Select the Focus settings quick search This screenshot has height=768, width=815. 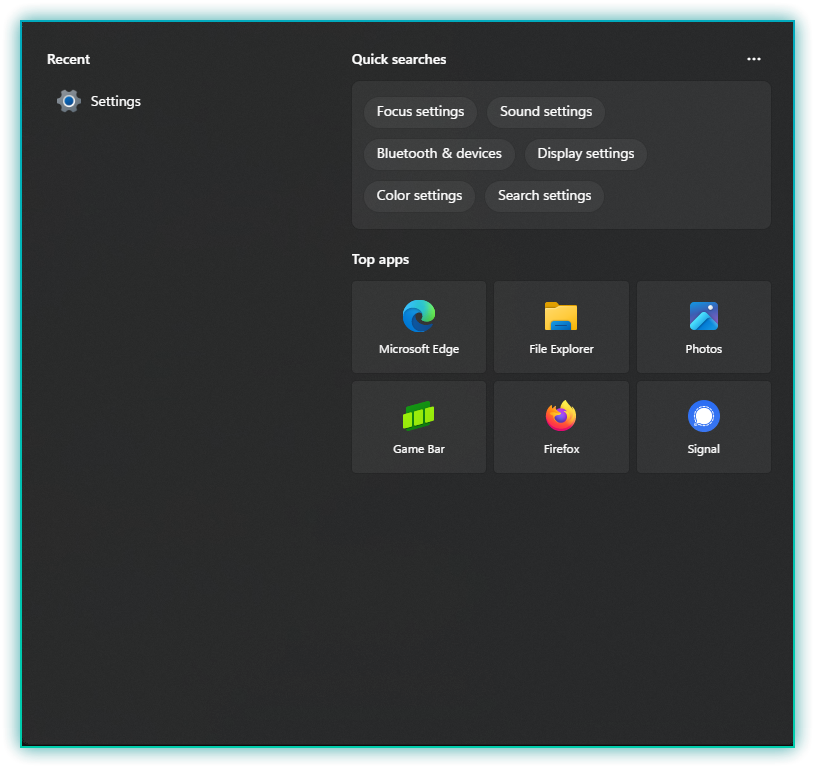click(420, 112)
